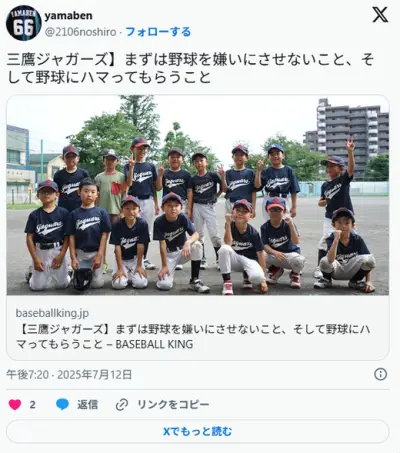Screen dimensions: 400x453
Task: Like the post with heart icon
Action: click(x=15, y=405)
